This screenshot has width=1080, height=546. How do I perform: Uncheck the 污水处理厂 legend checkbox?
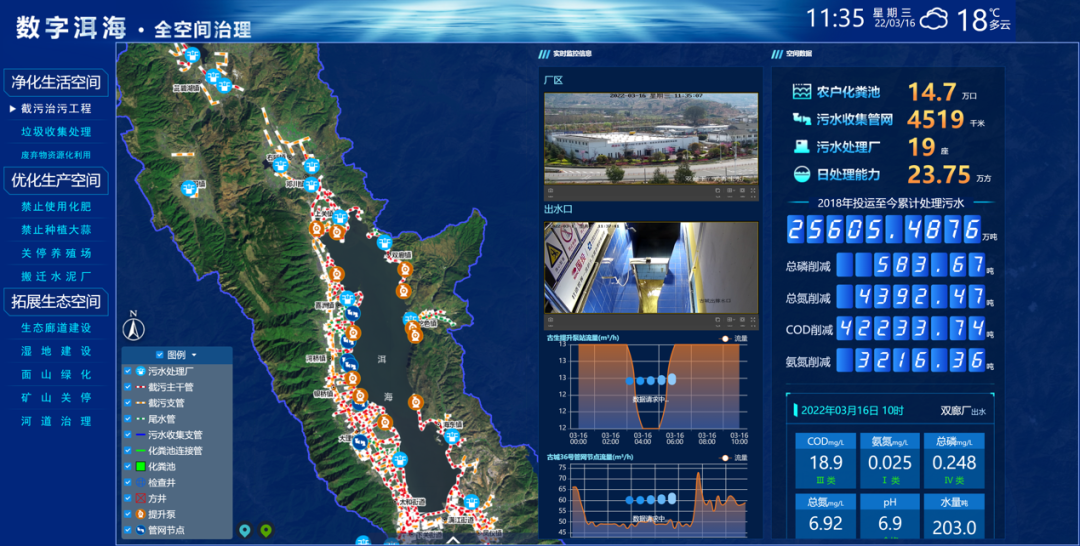click(128, 371)
